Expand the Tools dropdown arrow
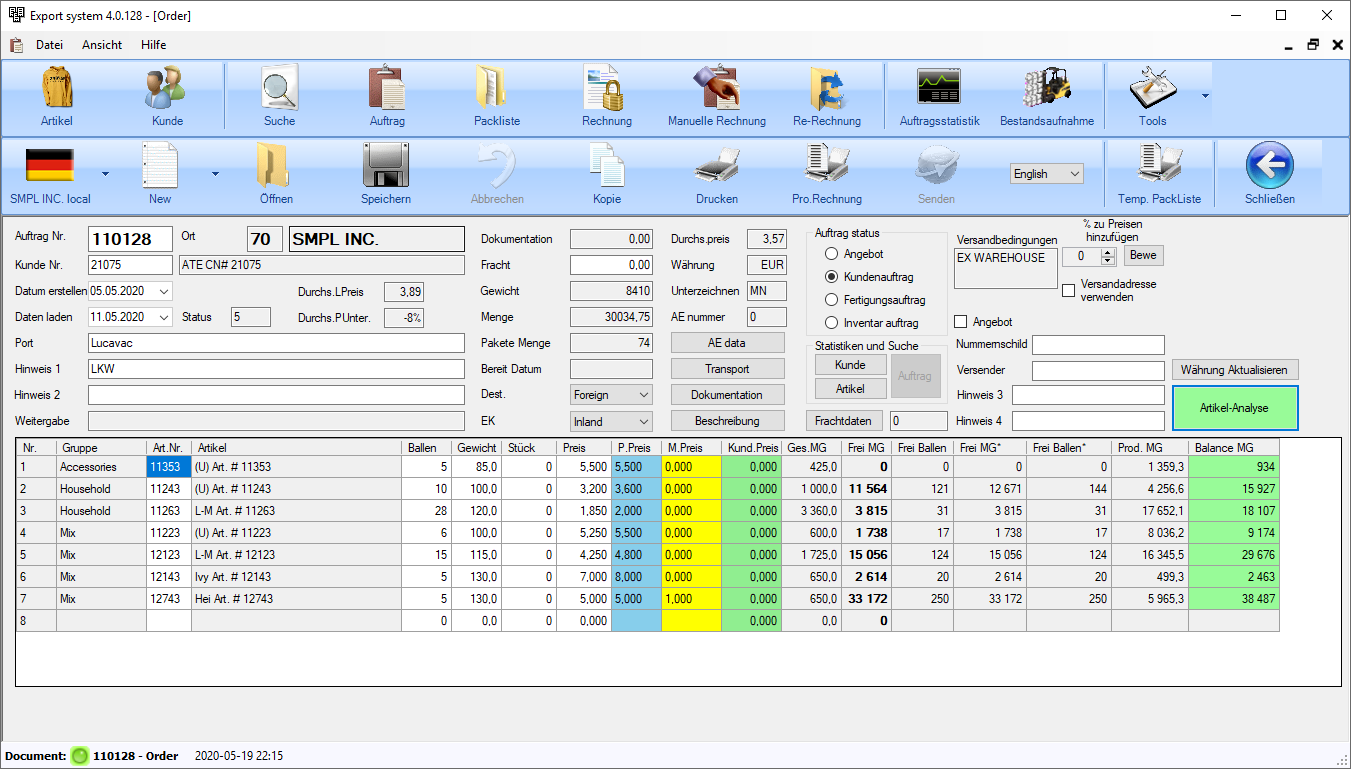This screenshot has height=769, width=1351. pyautogui.click(x=1205, y=97)
